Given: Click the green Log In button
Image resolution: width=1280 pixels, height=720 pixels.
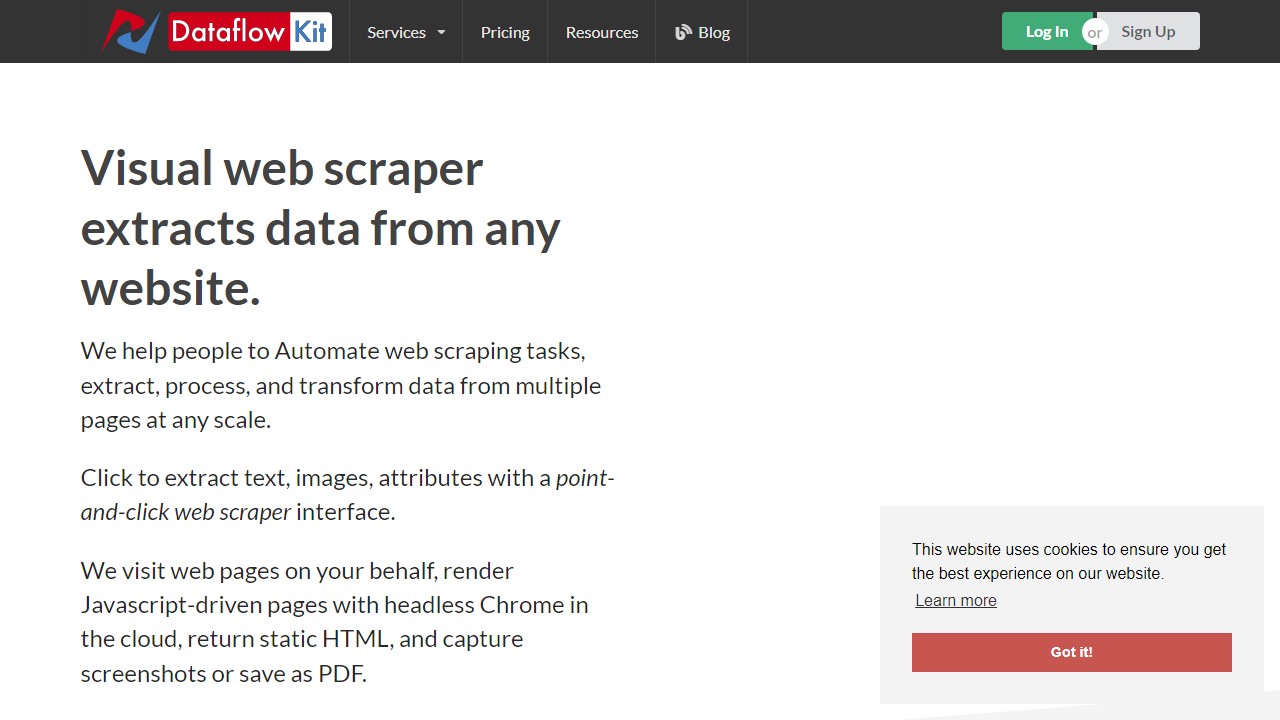Looking at the screenshot, I should pos(1046,31).
